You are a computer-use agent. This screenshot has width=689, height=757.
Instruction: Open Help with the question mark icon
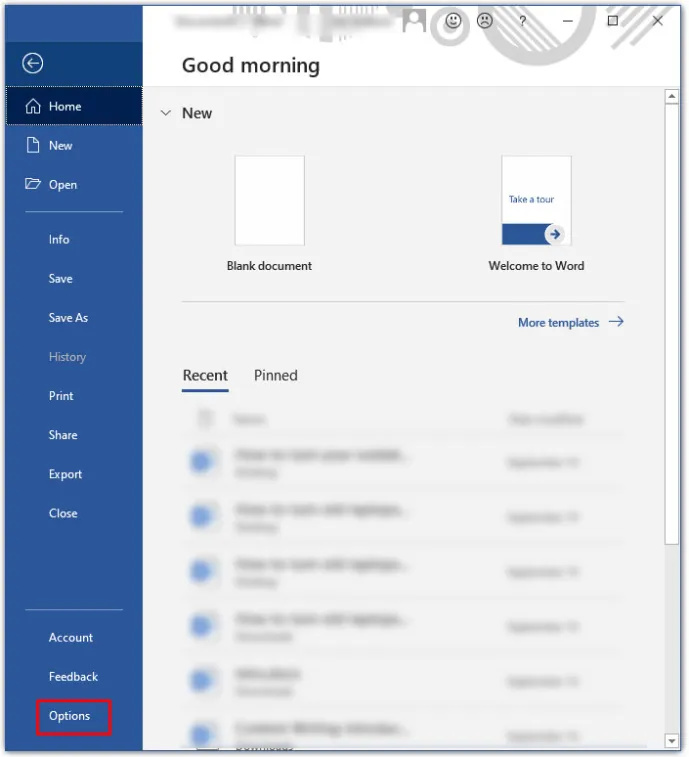point(522,21)
